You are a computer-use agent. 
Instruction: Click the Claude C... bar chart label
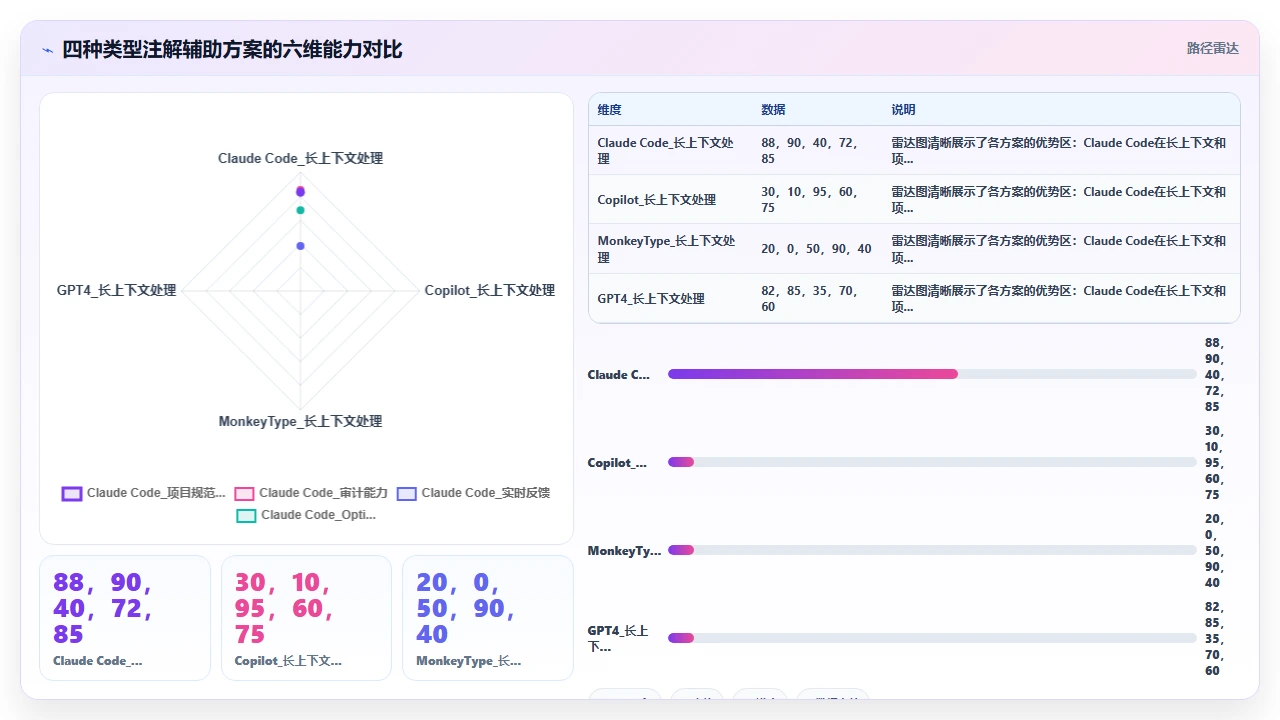[619, 375]
